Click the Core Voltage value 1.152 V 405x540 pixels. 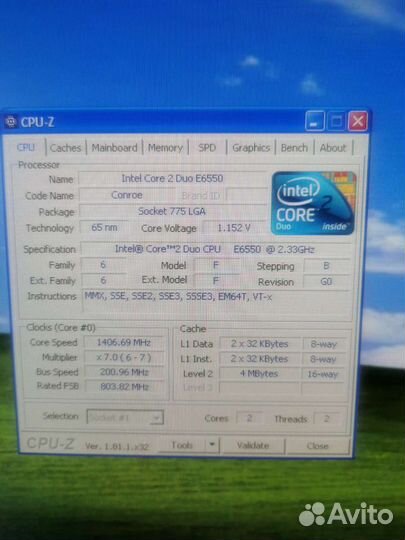(x=234, y=228)
